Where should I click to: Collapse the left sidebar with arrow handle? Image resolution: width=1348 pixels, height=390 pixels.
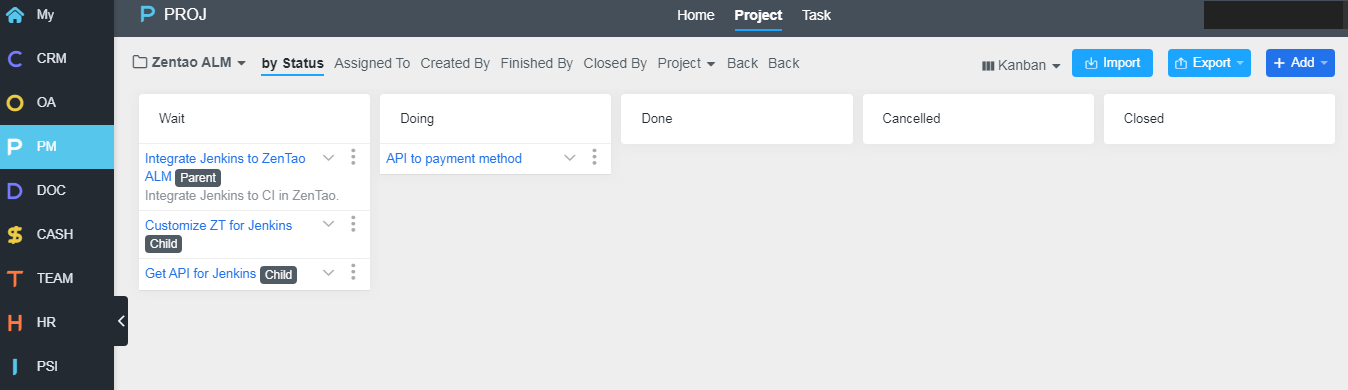[x=121, y=321]
